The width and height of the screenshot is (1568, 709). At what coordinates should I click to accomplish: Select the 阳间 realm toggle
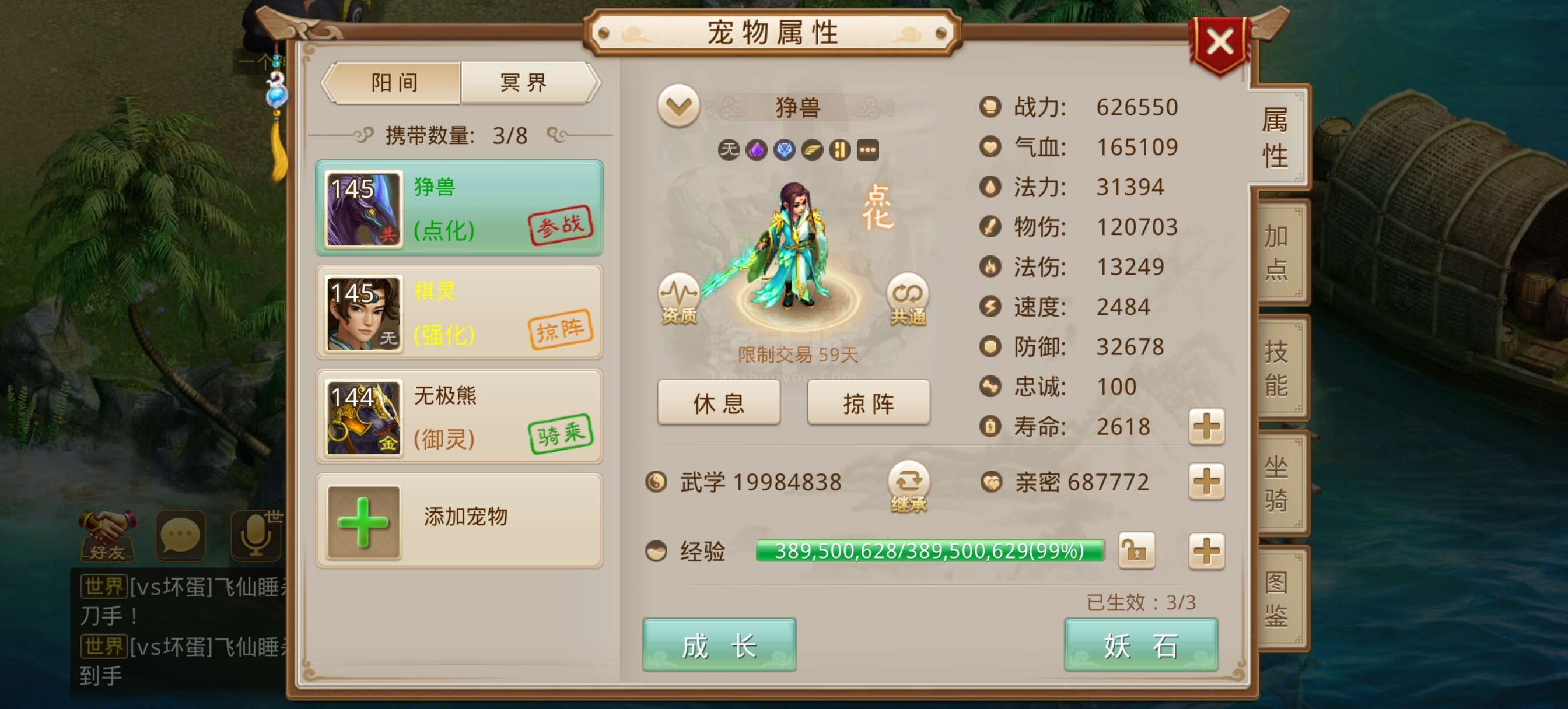(394, 82)
